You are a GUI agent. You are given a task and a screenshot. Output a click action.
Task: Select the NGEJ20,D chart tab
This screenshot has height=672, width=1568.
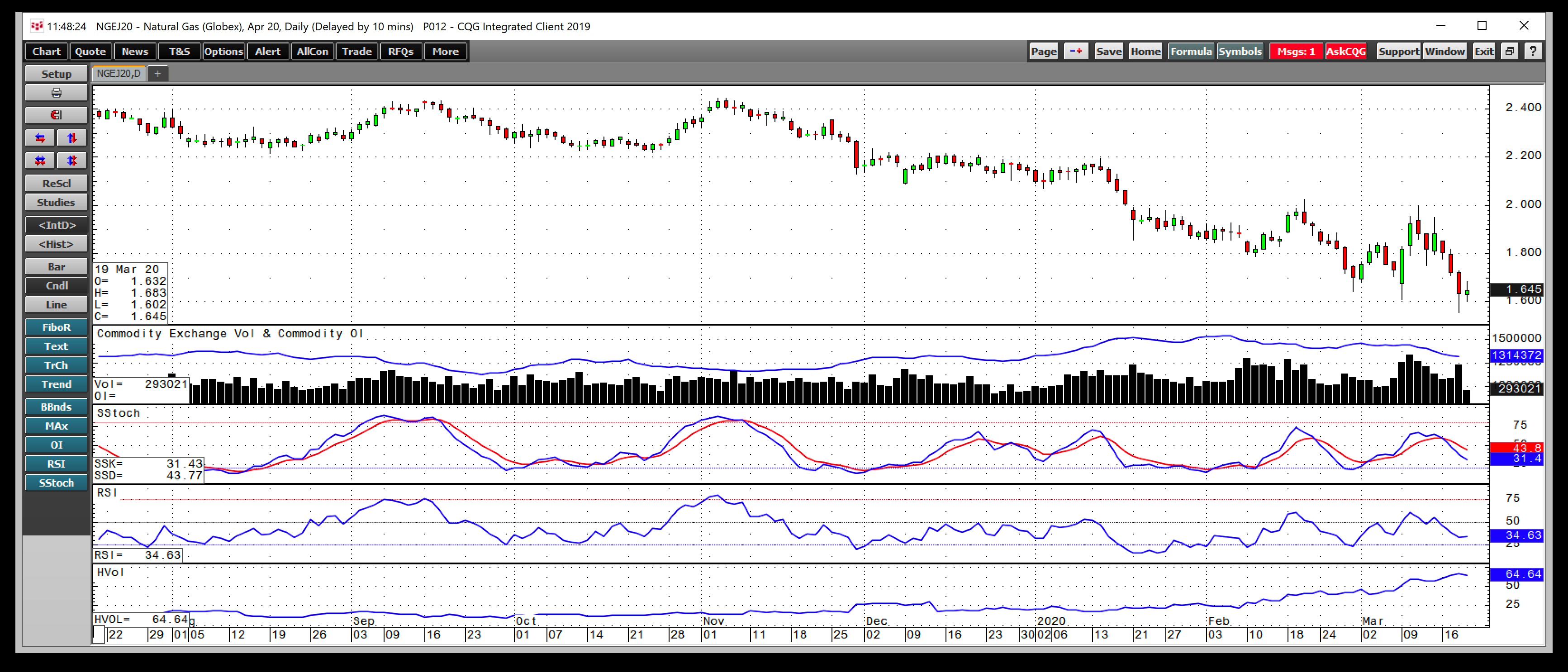coord(119,74)
